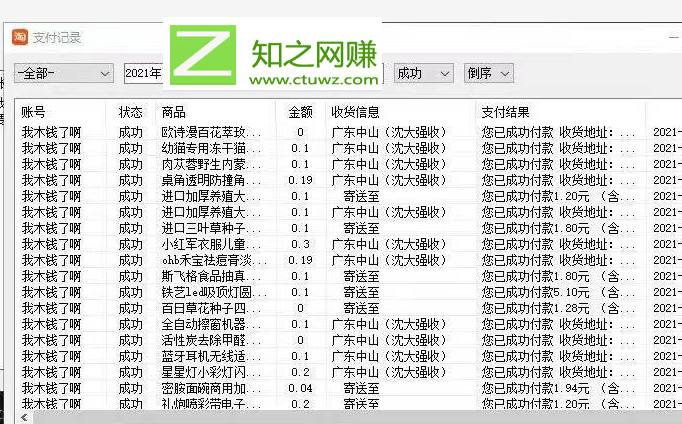The image size is (682, 424).
Task: Select row with product ohb禾宝祛痘膏淡...
Action: pos(348,260)
